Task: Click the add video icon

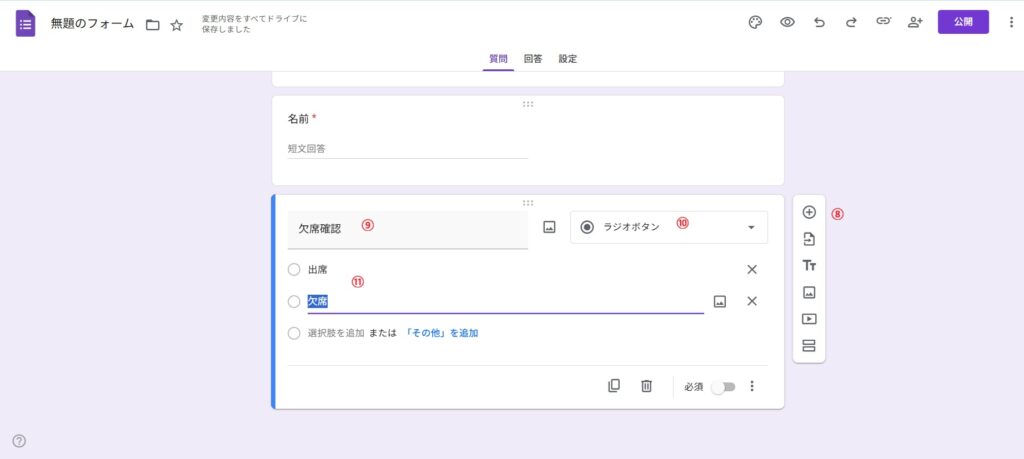Action: pos(809,319)
